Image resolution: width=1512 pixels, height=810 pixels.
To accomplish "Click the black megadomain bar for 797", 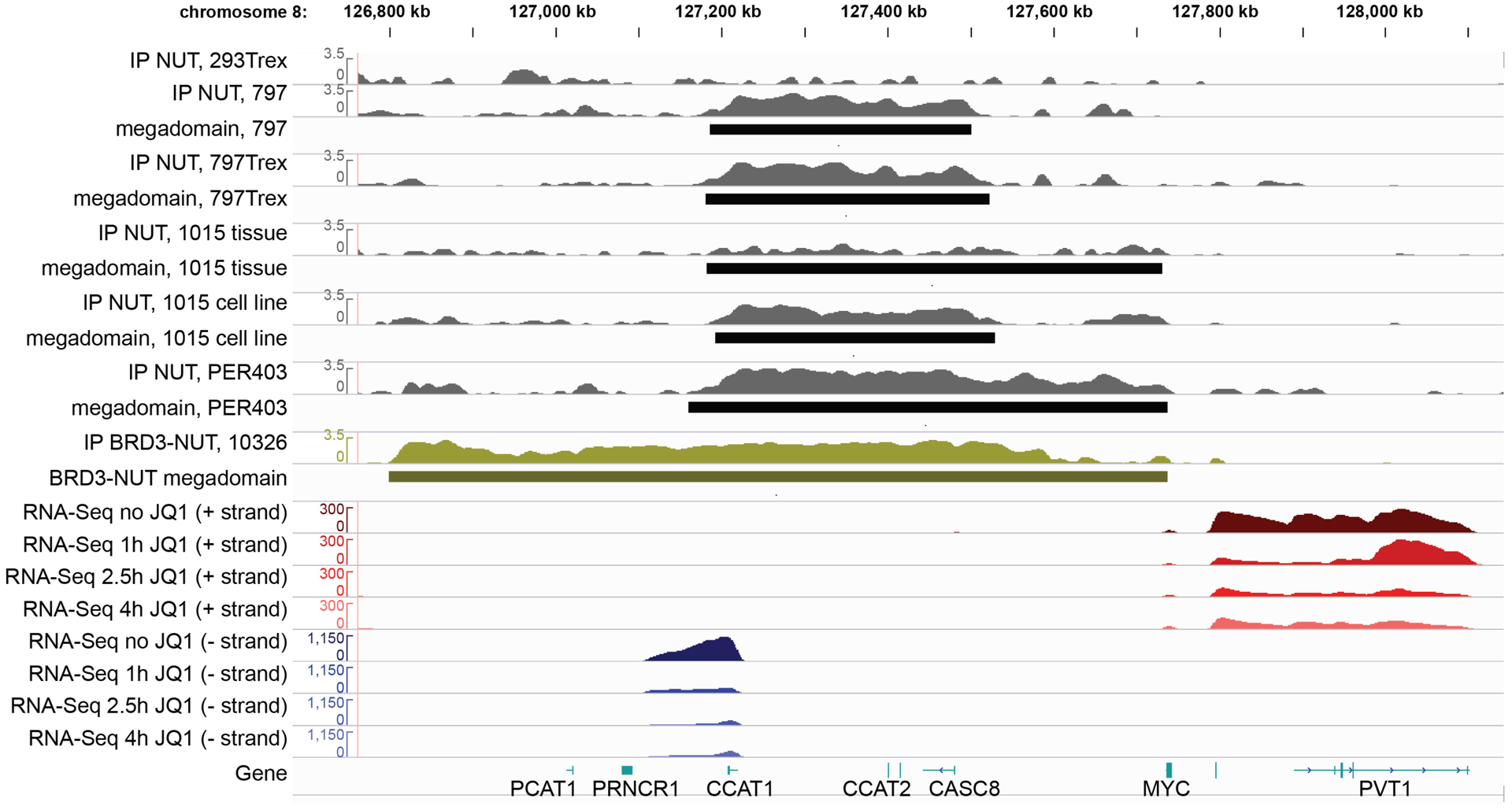I will [x=840, y=130].
